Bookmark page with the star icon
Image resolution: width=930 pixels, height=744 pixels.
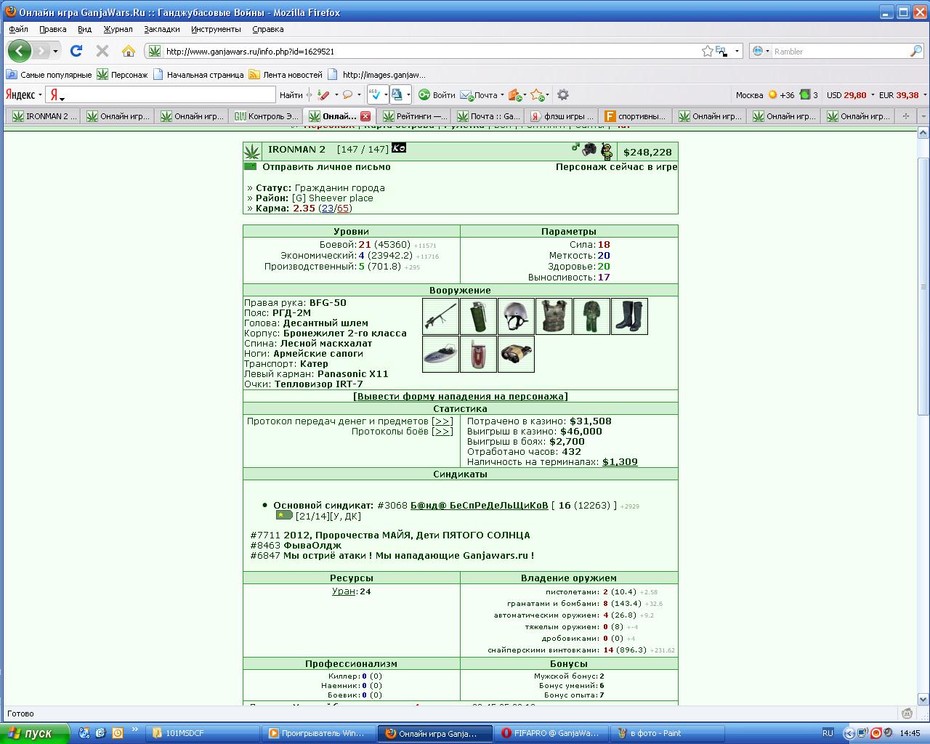[x=707, y=52]
